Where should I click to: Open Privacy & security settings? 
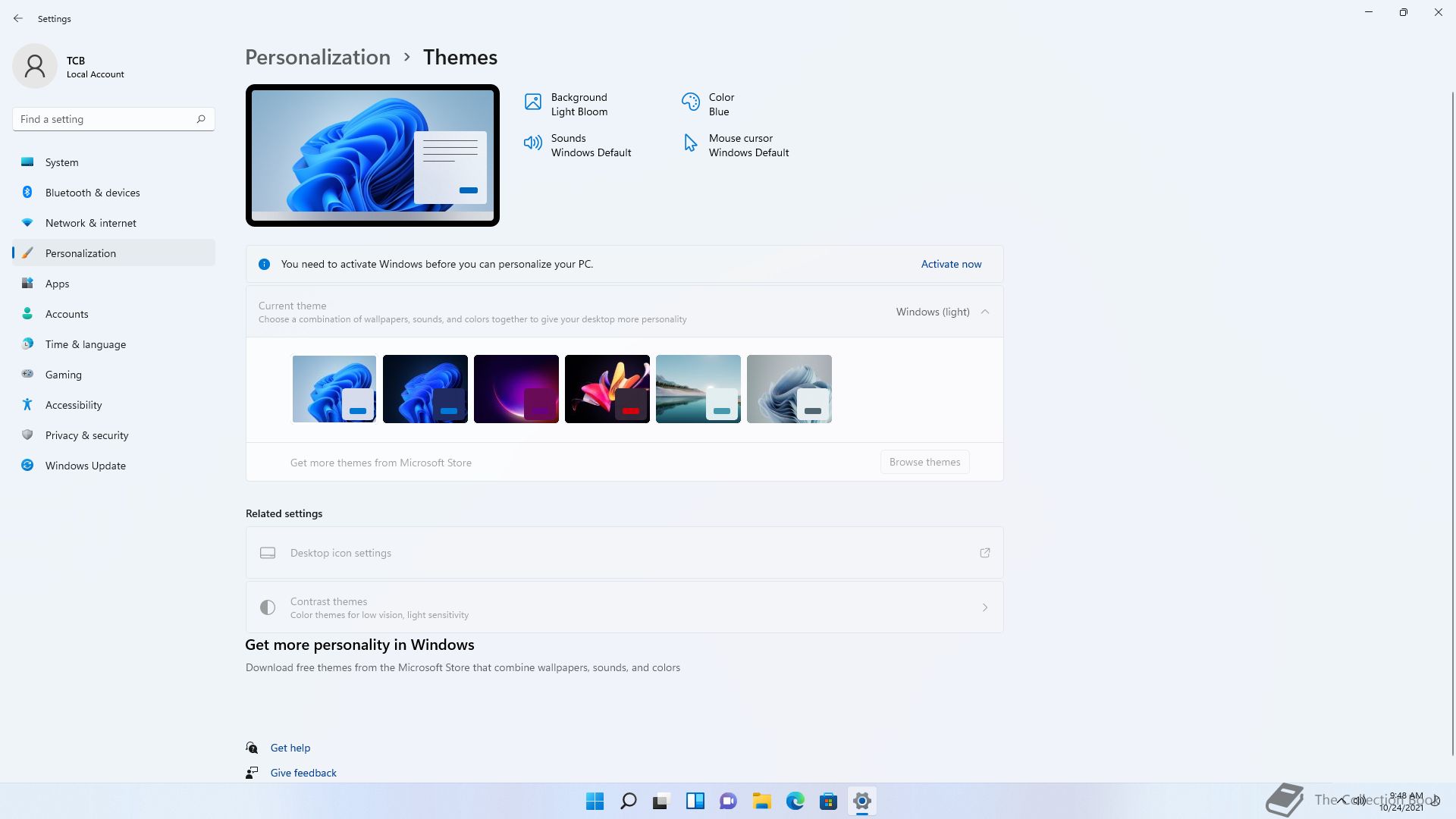pos(114,435)
